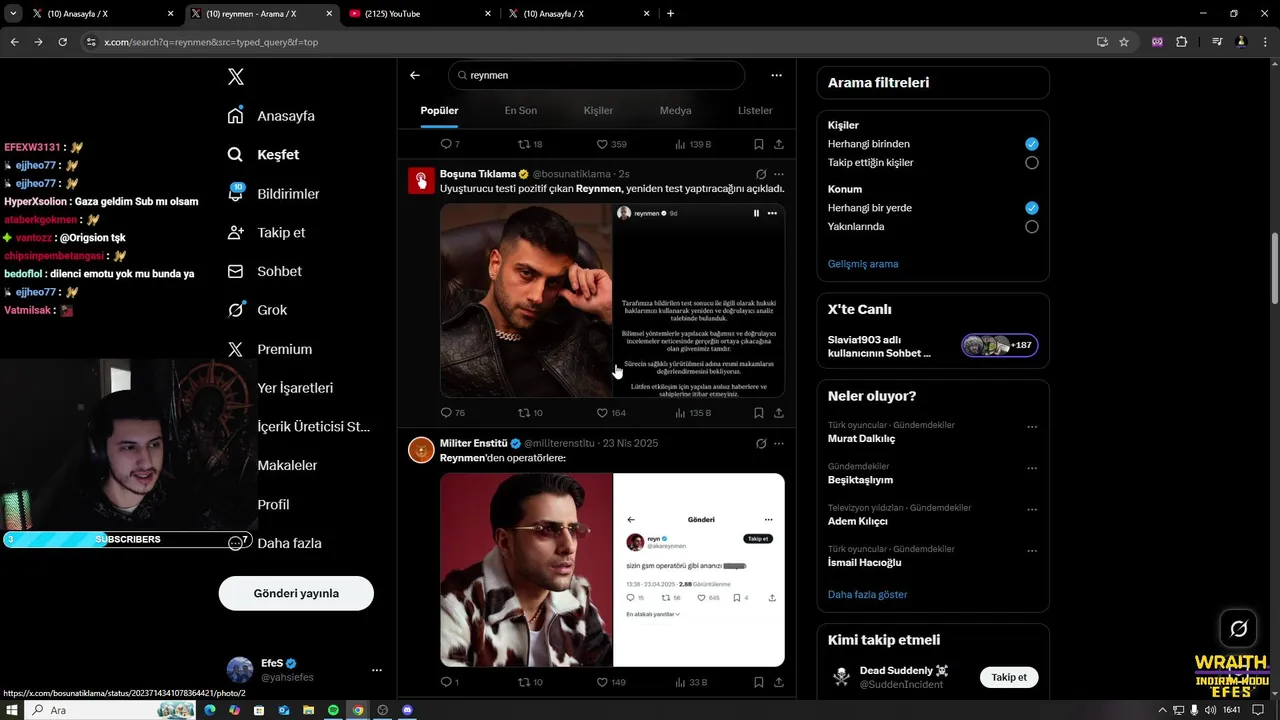Go back with search page arrow
This screenshot has width=1280, height=720.
(x=415, y=75)
